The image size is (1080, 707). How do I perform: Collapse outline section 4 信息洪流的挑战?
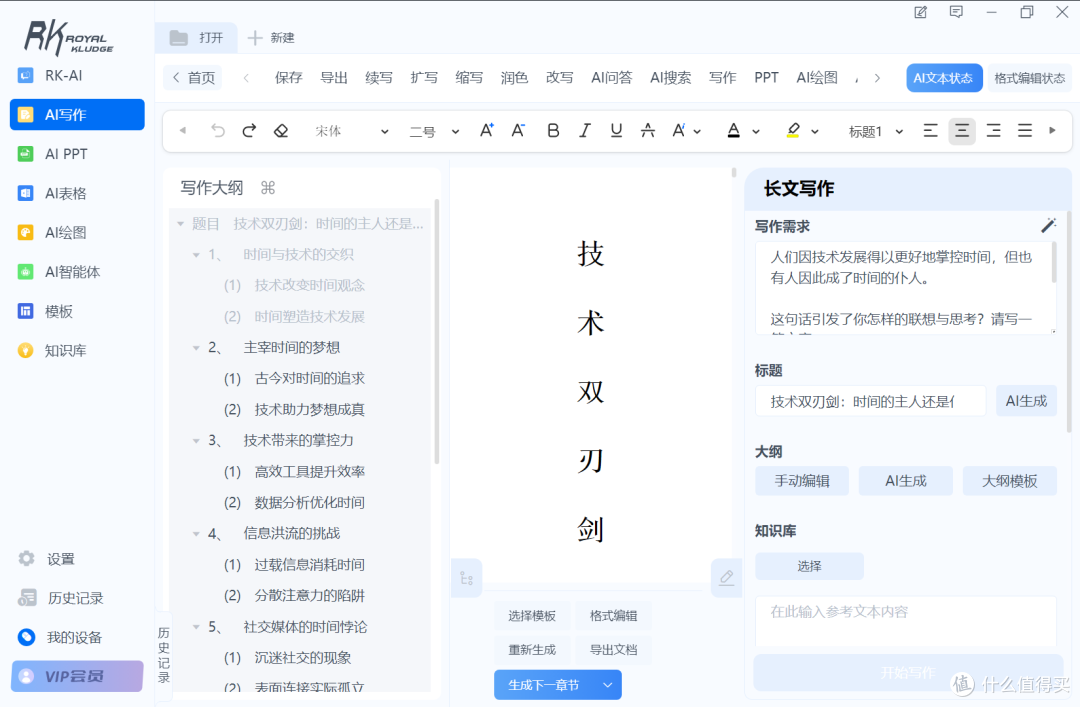click(x=196, y=534)
